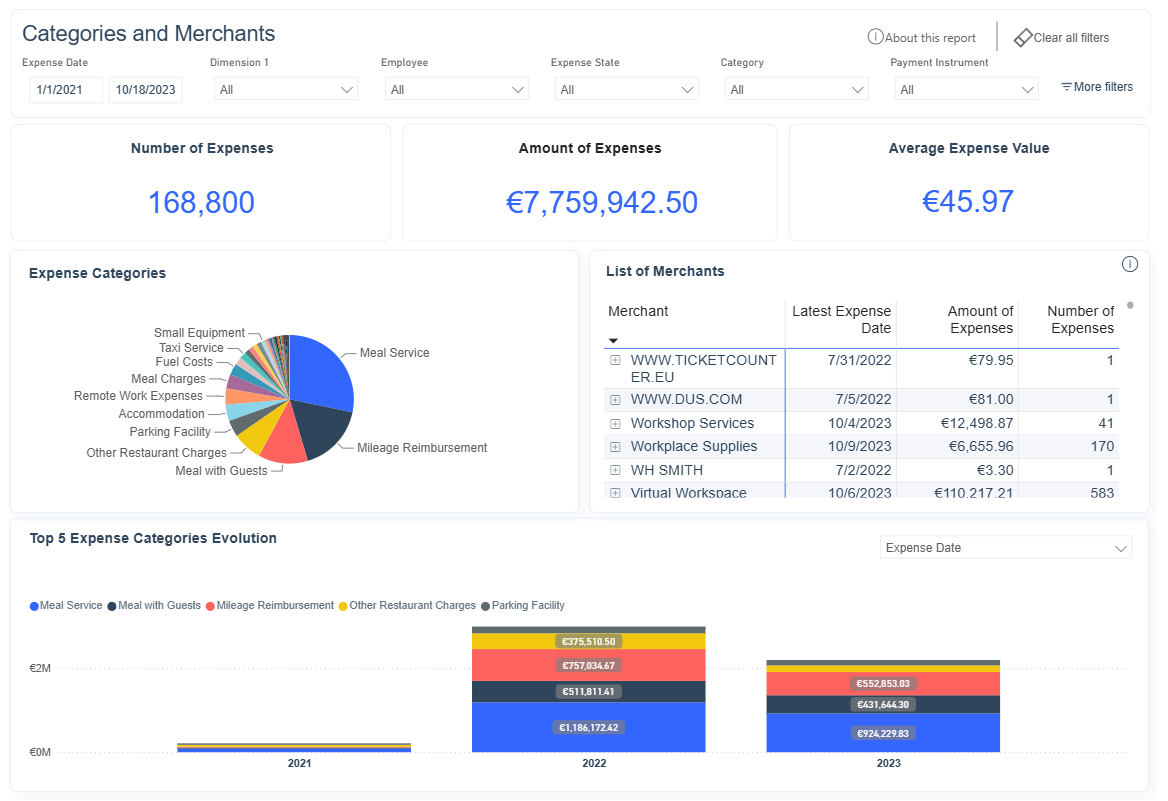Click the Remote Work Expenses pie label
The image size is (1168, 801).
coord(138,396)
